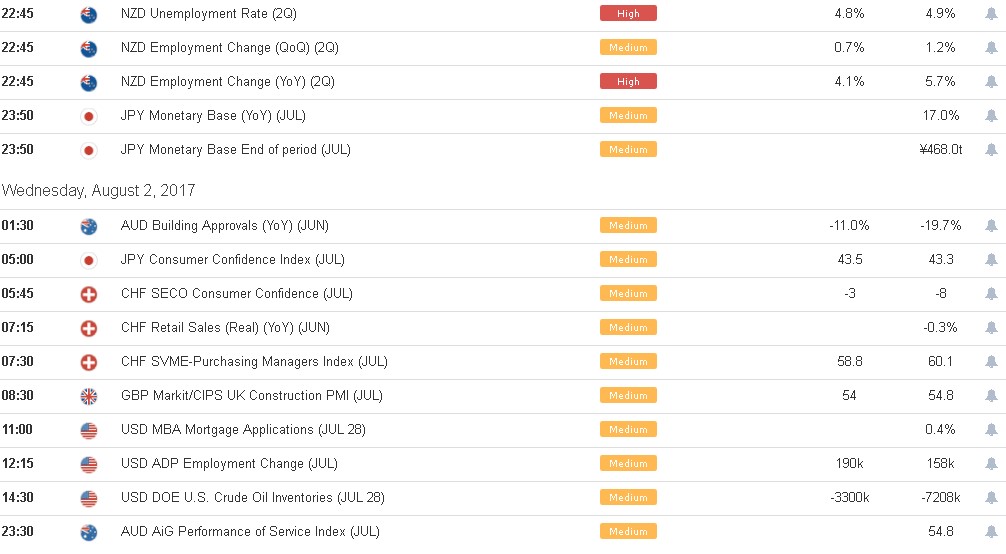The height and width of the screenshot is (554, 1006).
Task: Toggle alert bell for NZD Unemployment Rate
Action: click(x=991, y=13)
